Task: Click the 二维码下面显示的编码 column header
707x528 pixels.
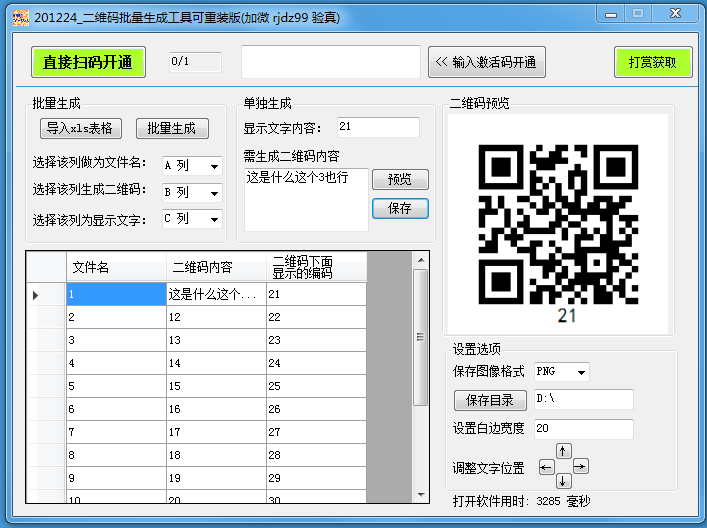Action: (317, 267)
